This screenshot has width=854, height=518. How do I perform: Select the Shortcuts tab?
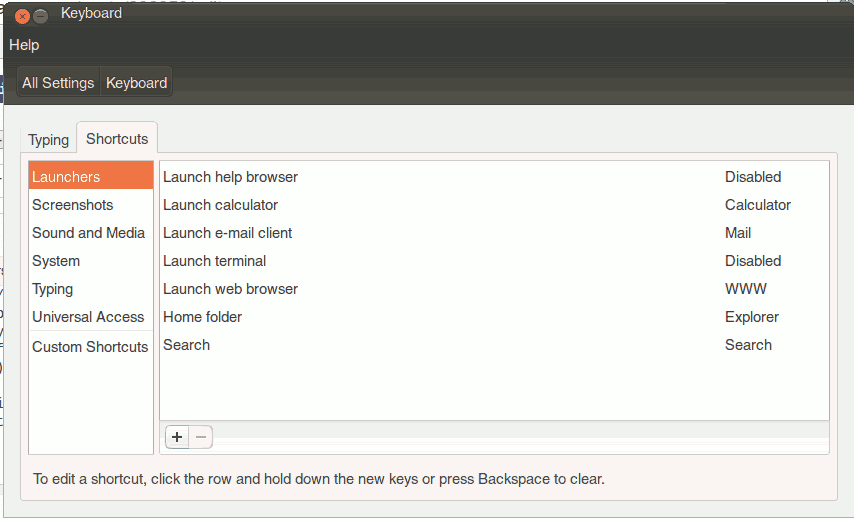pos(117,139)
